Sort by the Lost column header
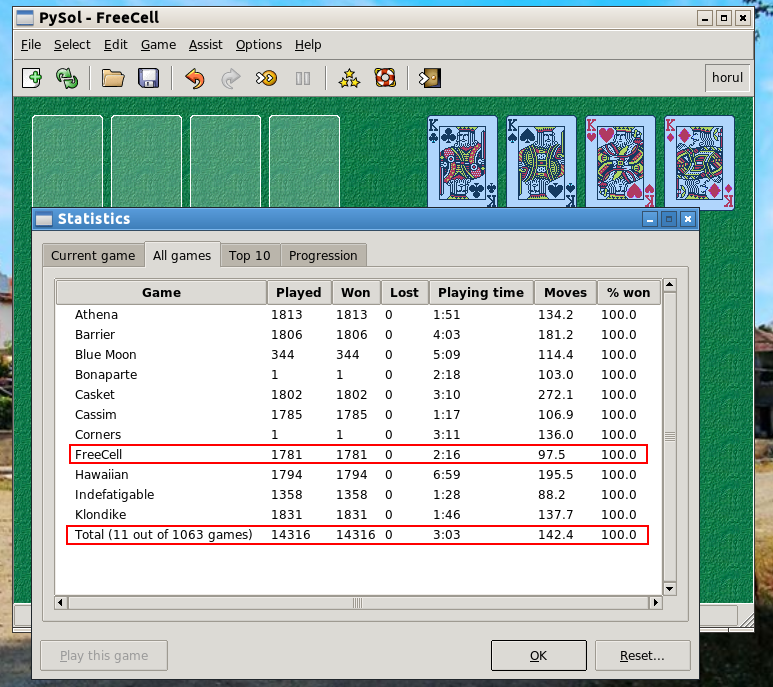Screen dimensions: 773x687 [404, 293]
